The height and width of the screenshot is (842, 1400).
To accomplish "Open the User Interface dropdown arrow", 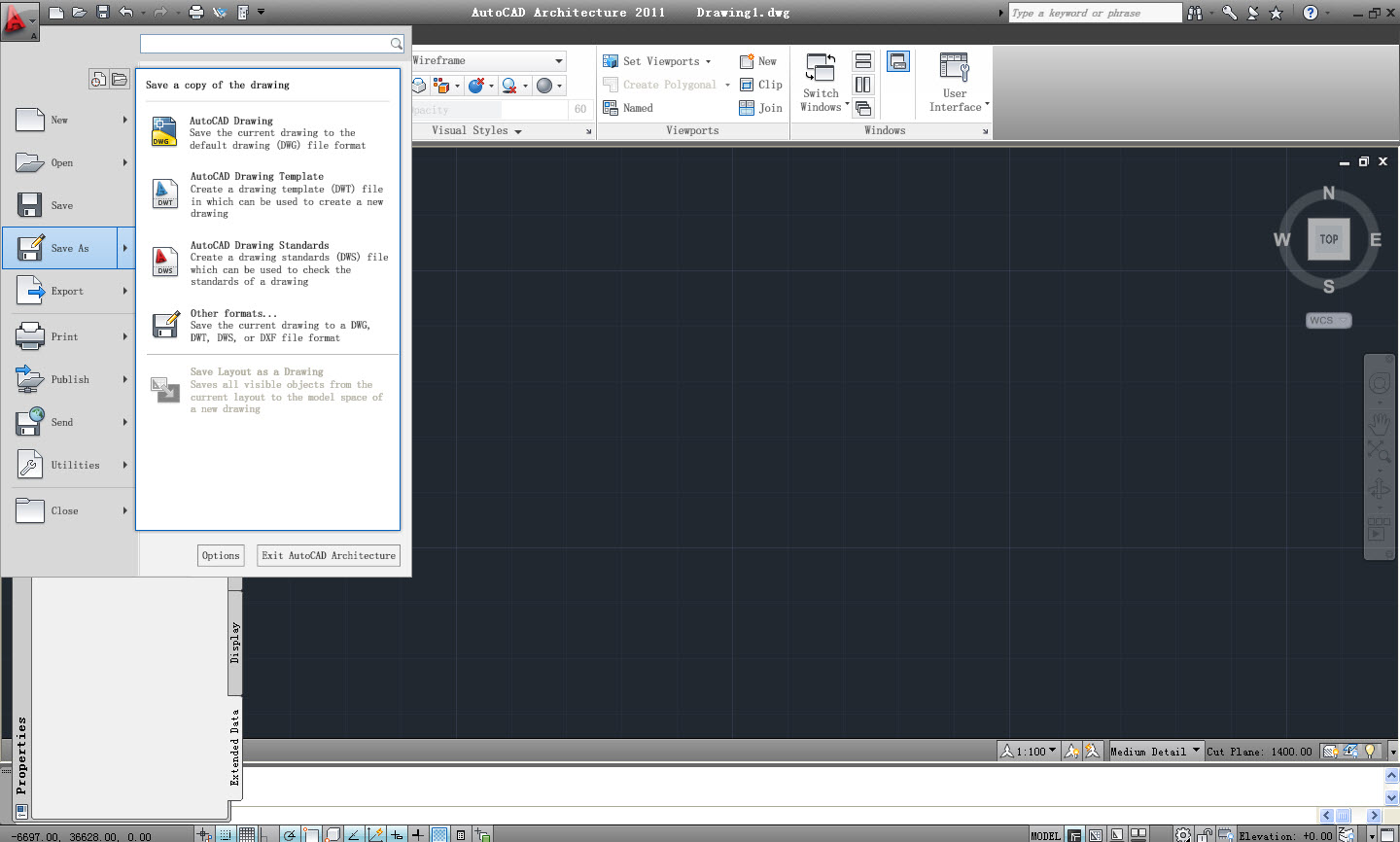I will [987, 104].
